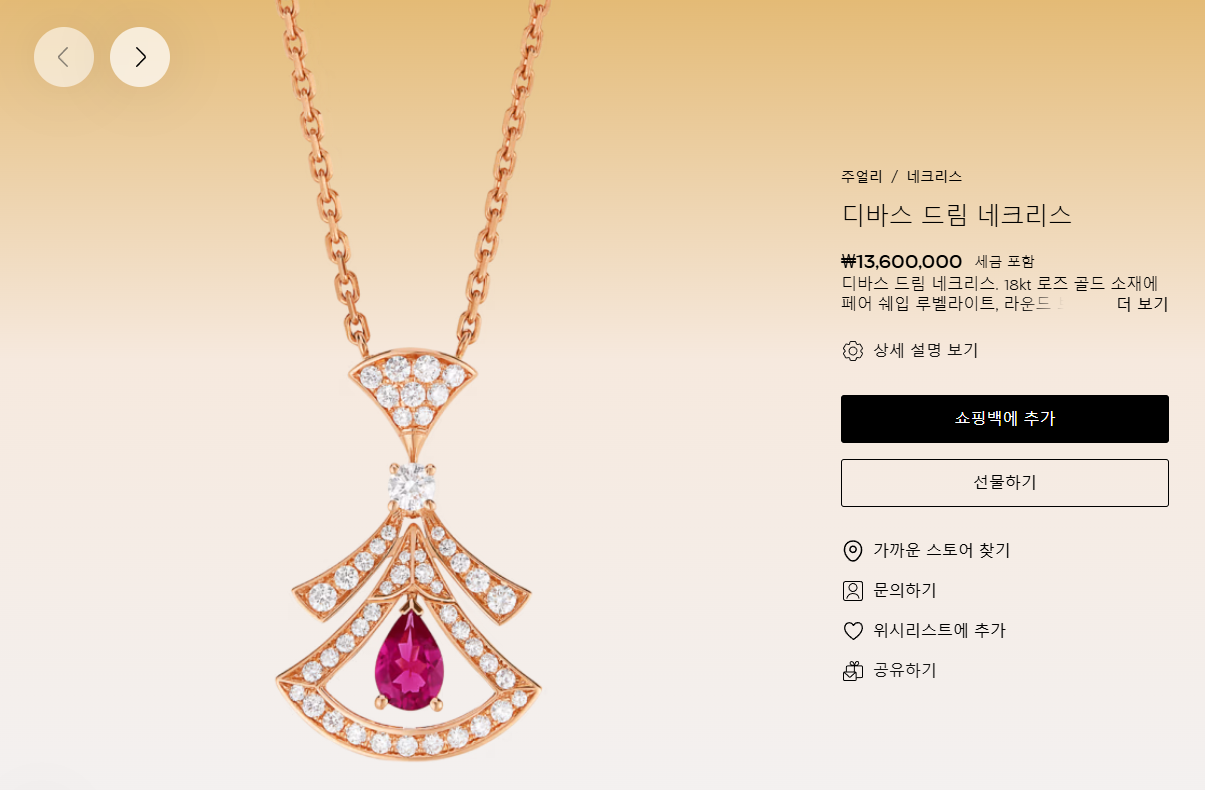The image size is (1205, 790).
Task: Choose the 문의하기 text link
Action: tap(905, 591)
